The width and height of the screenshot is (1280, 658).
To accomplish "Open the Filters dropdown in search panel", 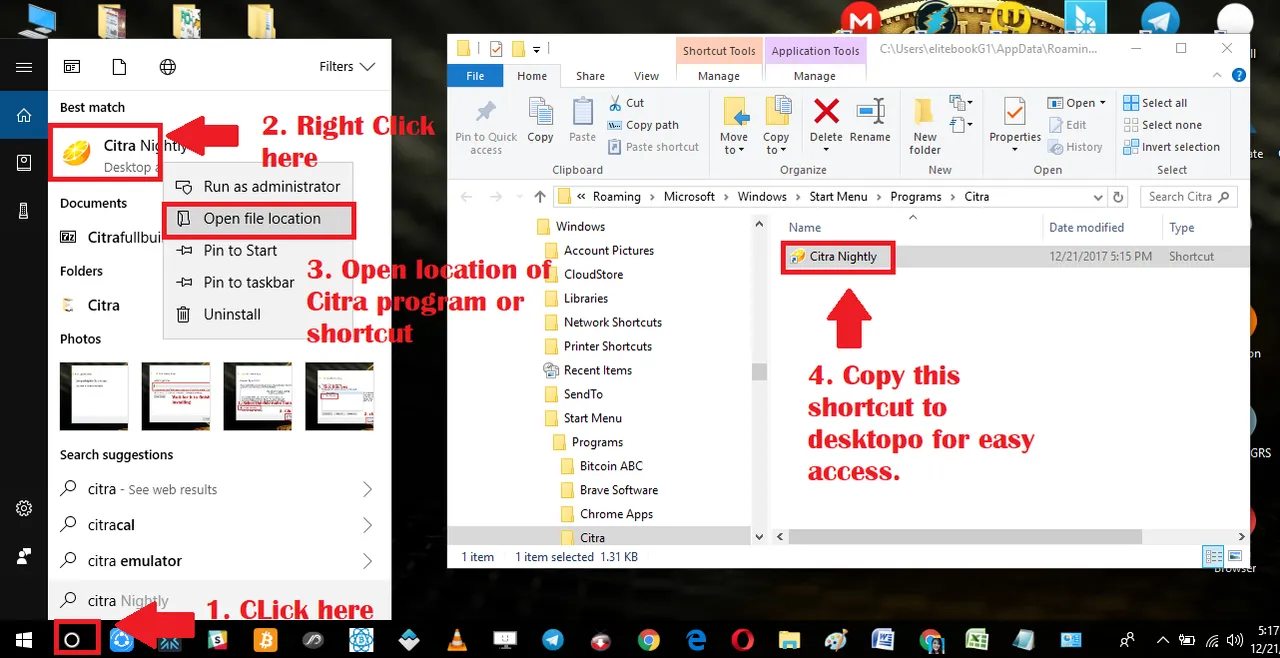I will [x=347, y=67].
